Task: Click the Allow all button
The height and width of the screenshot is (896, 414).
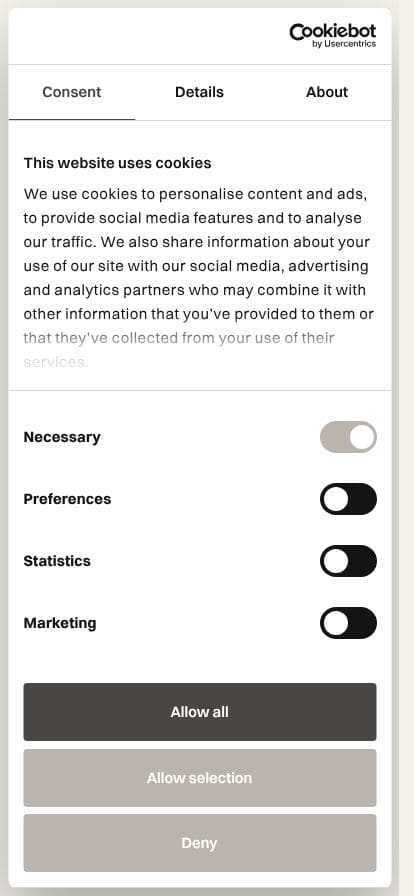Action: click(200, 712)
